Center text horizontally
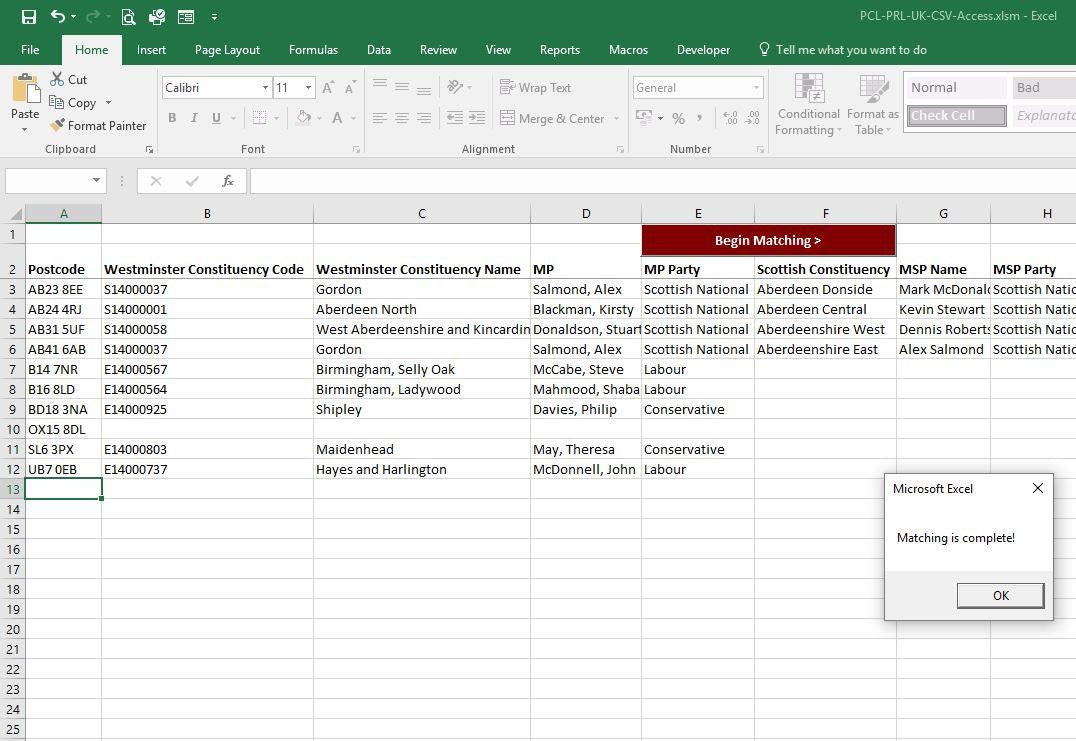 (402, 118)
